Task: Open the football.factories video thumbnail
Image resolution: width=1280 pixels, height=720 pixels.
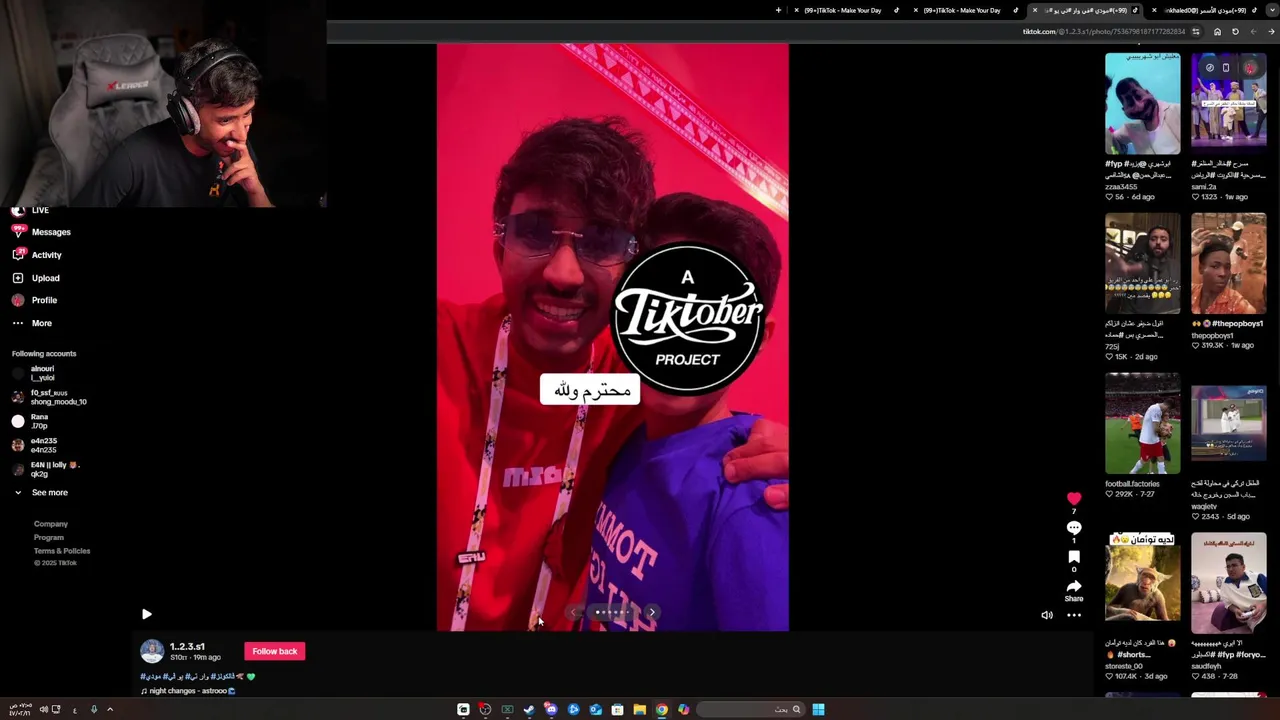Action: pyautogui.click(x=1142, y=423)
